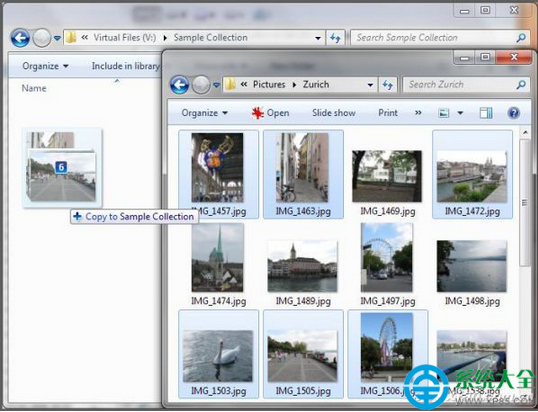Click the change view icon
Viewport: 538px width, 412px height.
point(444,113)
